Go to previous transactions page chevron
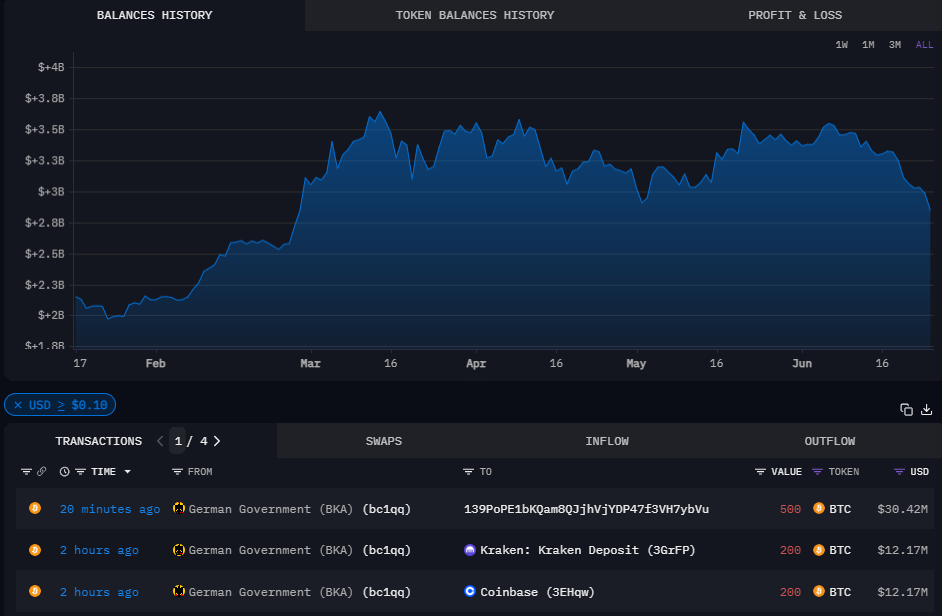The image size is (942, 616). (x=160, y=441)
